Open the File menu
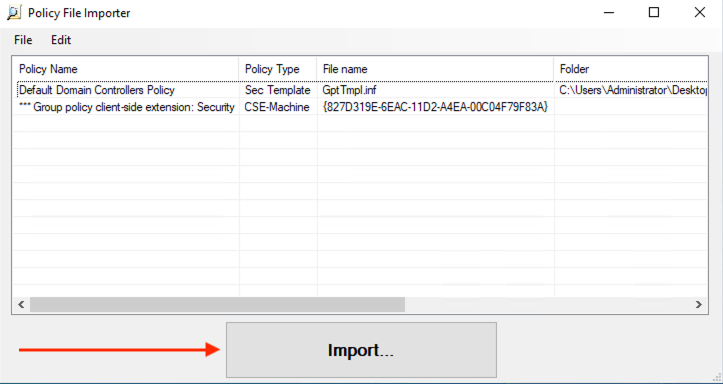Viewport: 723px width, 384px height. point(23,40)
